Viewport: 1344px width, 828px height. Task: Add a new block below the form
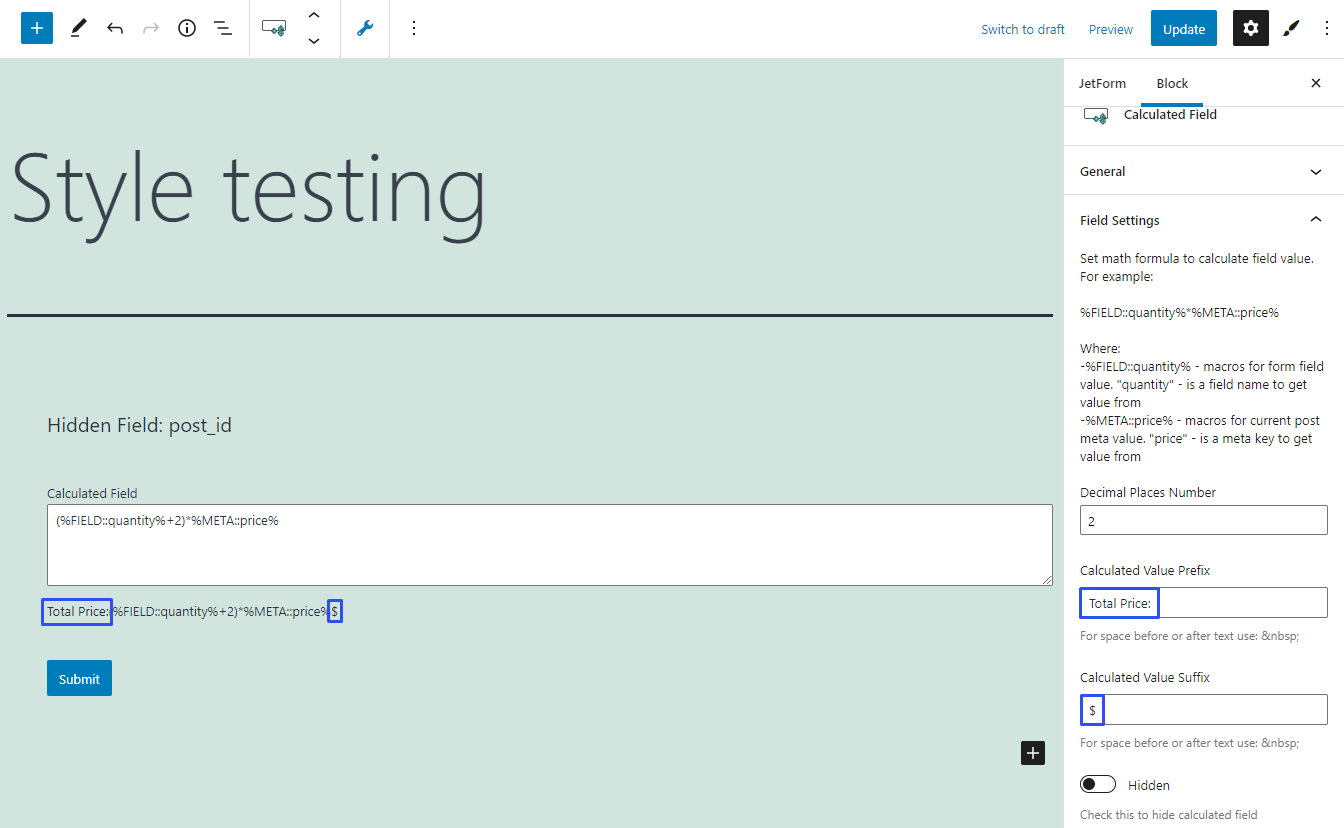tap(1033, 753)
